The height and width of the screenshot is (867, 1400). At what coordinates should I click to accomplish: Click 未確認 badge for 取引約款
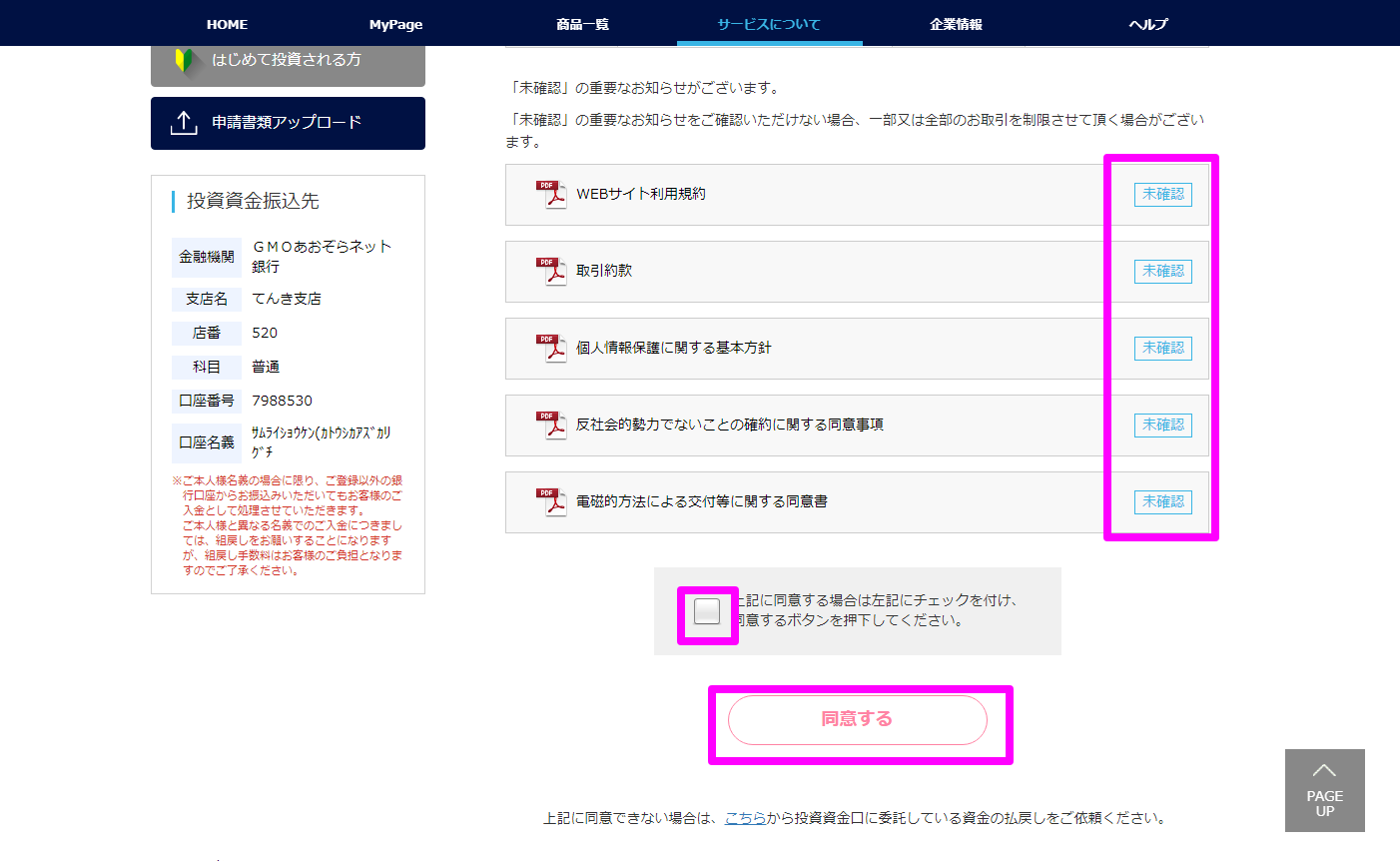point(1162,272)
